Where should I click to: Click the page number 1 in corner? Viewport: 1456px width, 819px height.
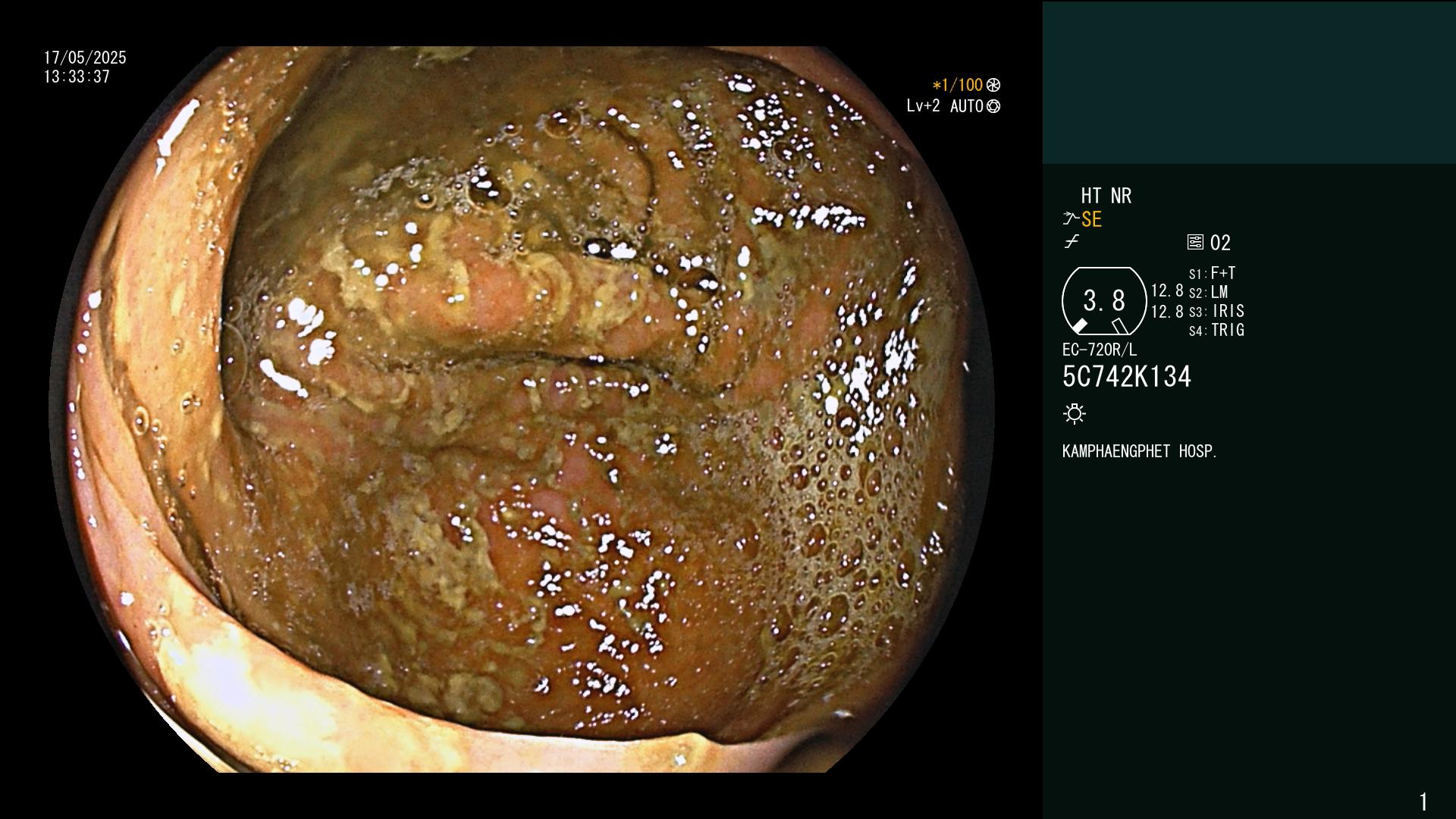click(1423, 802)
